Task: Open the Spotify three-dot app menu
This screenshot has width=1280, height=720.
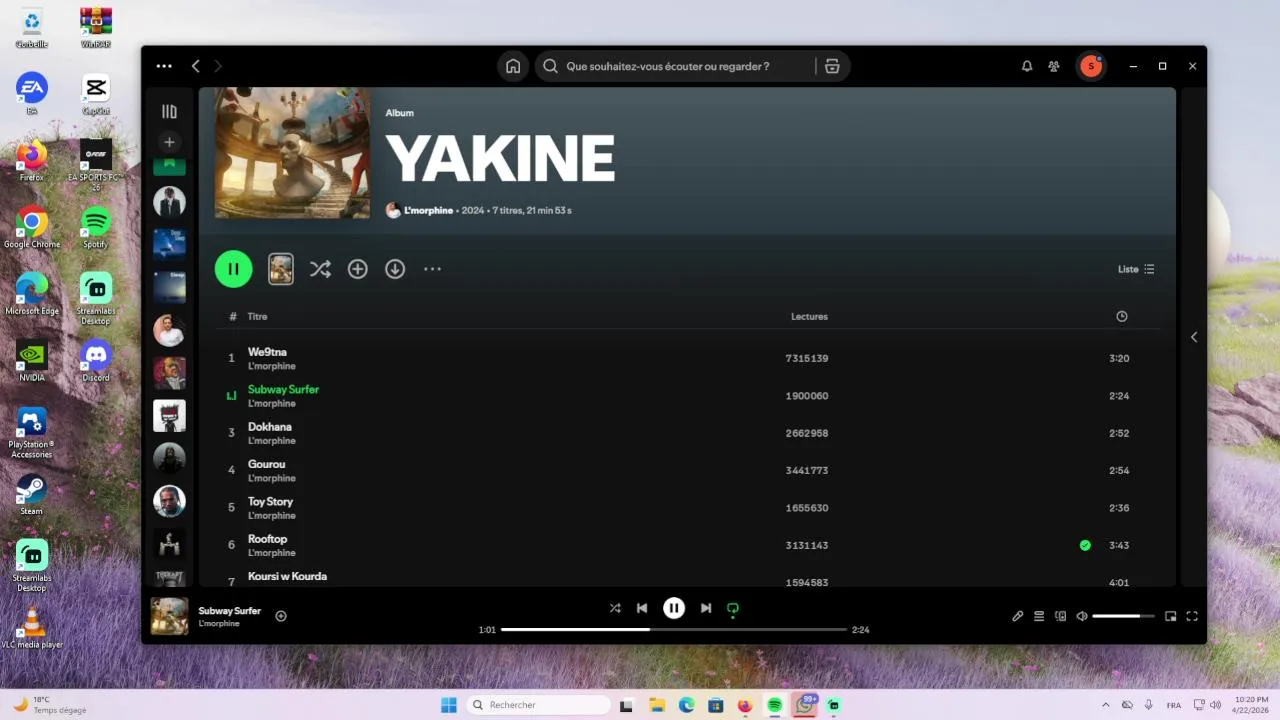Action: click(164, 66)
